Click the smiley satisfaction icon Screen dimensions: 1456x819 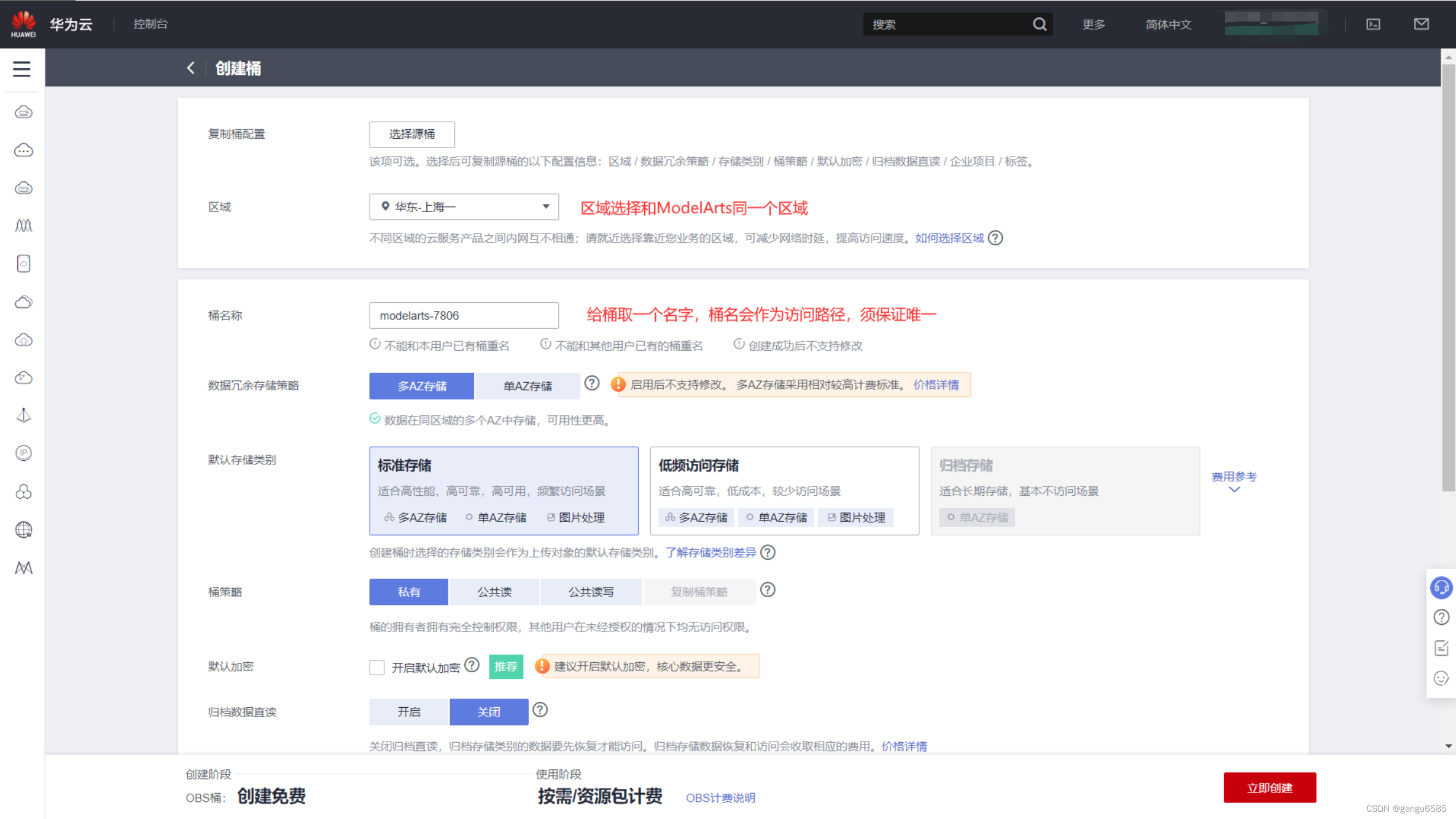pos(1441,679)
